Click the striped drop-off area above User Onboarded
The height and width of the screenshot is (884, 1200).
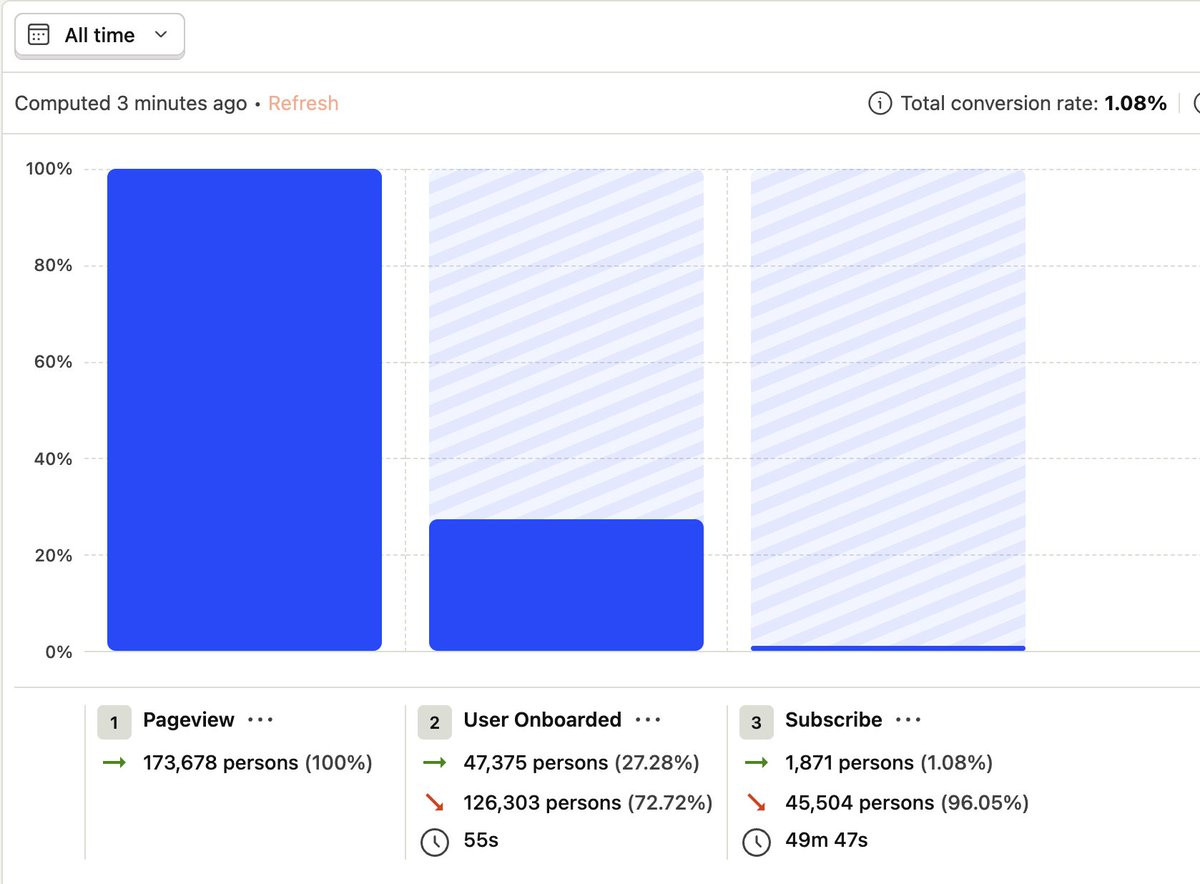tap(566, 344)
